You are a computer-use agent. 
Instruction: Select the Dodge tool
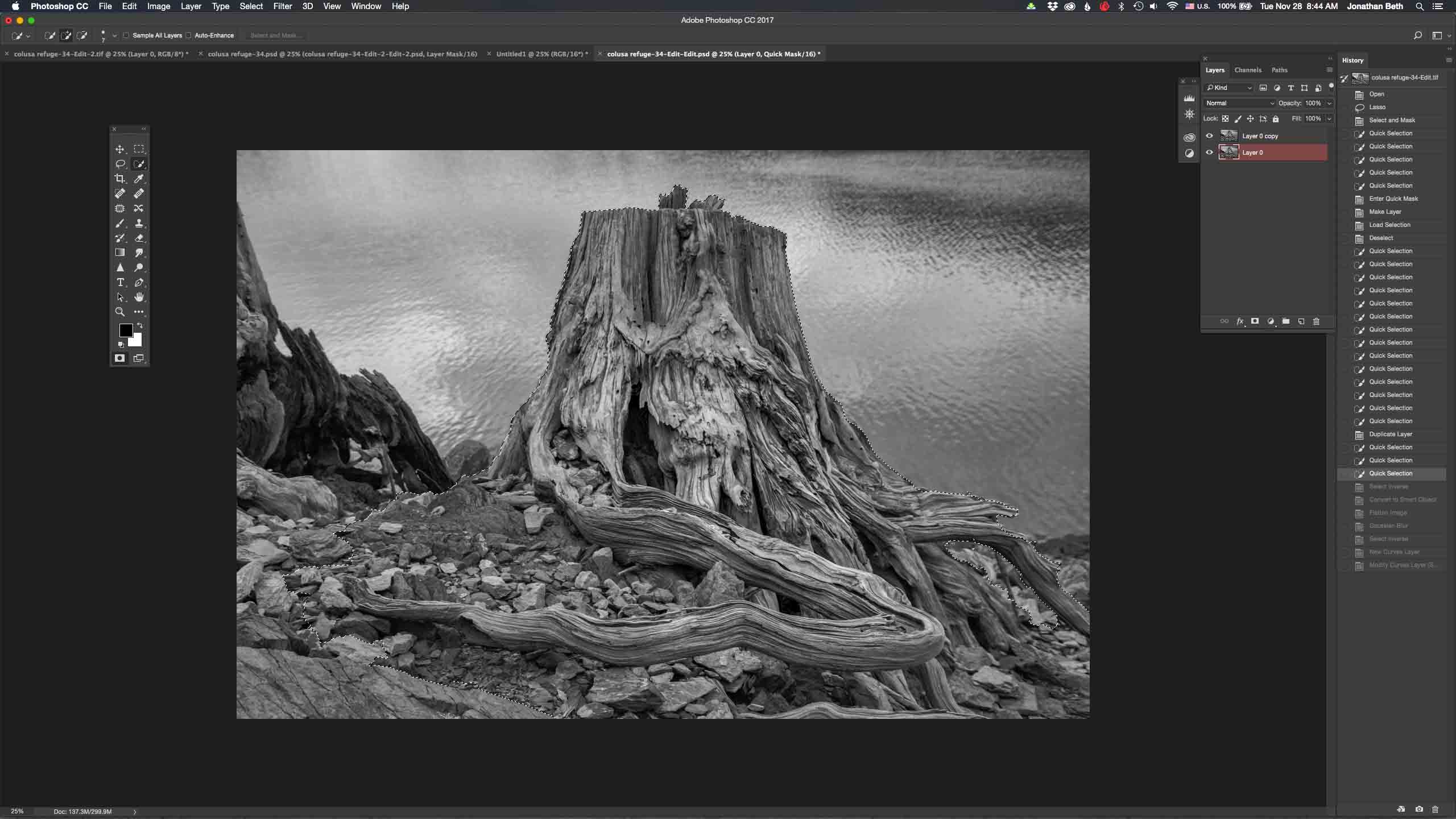pos(139,267)
